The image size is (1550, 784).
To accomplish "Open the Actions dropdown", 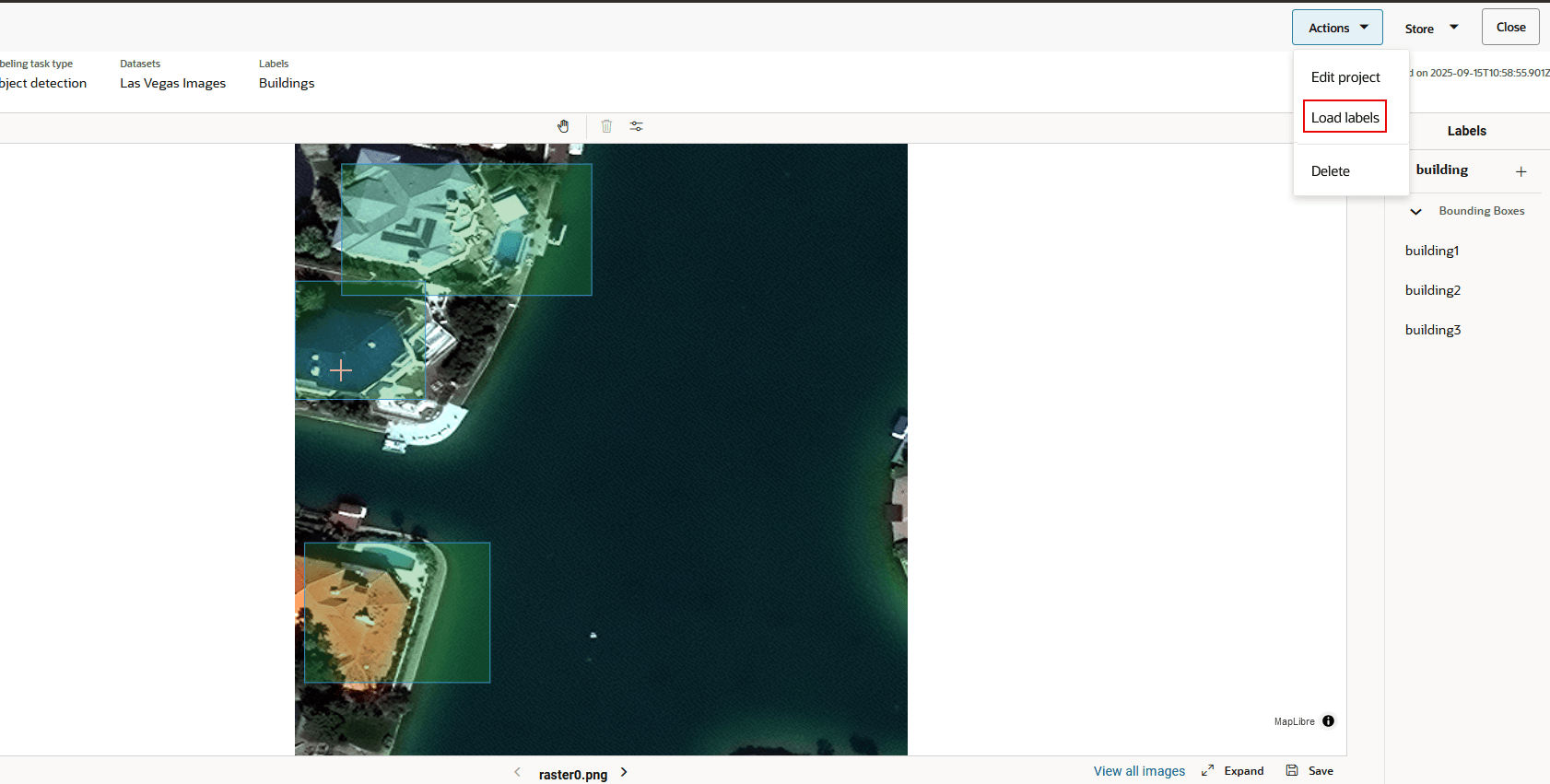I will 1337,28.
